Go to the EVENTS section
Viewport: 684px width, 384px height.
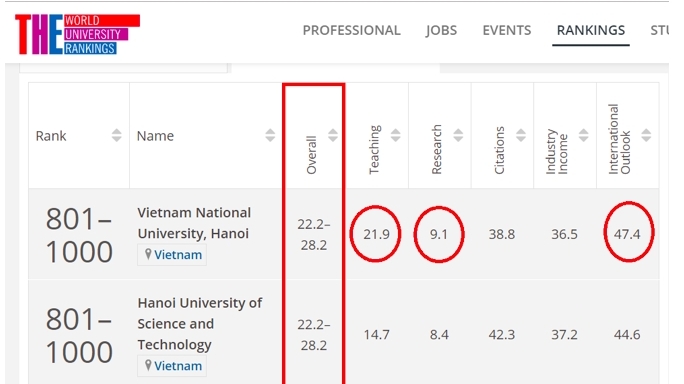(x=507, y=30)
